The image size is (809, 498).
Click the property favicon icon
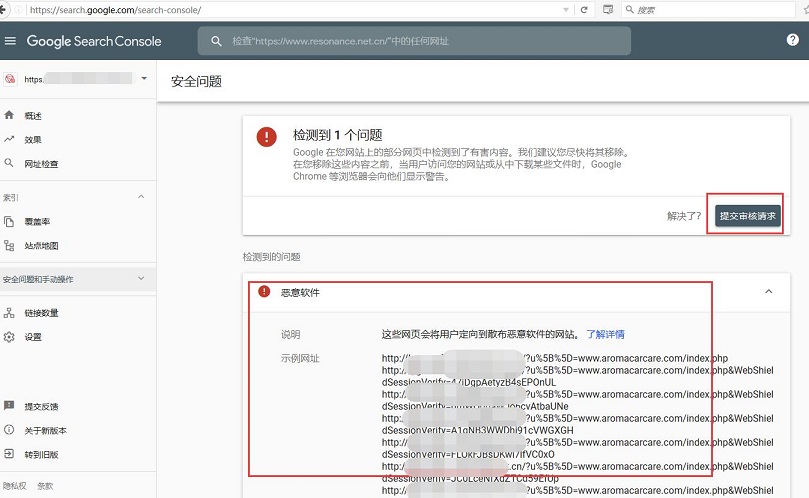click(x=10, y=79)
